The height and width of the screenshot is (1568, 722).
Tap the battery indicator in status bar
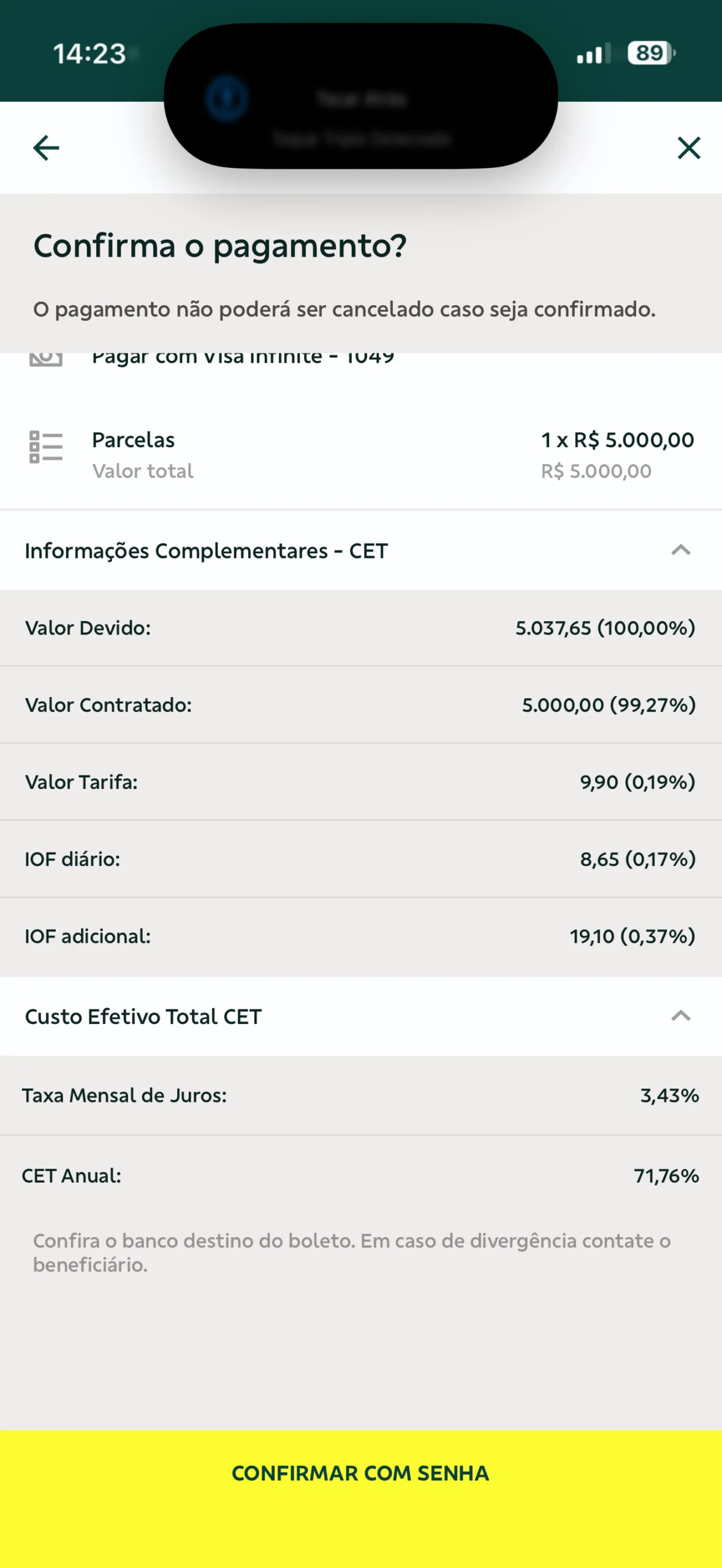pos(651,53)
